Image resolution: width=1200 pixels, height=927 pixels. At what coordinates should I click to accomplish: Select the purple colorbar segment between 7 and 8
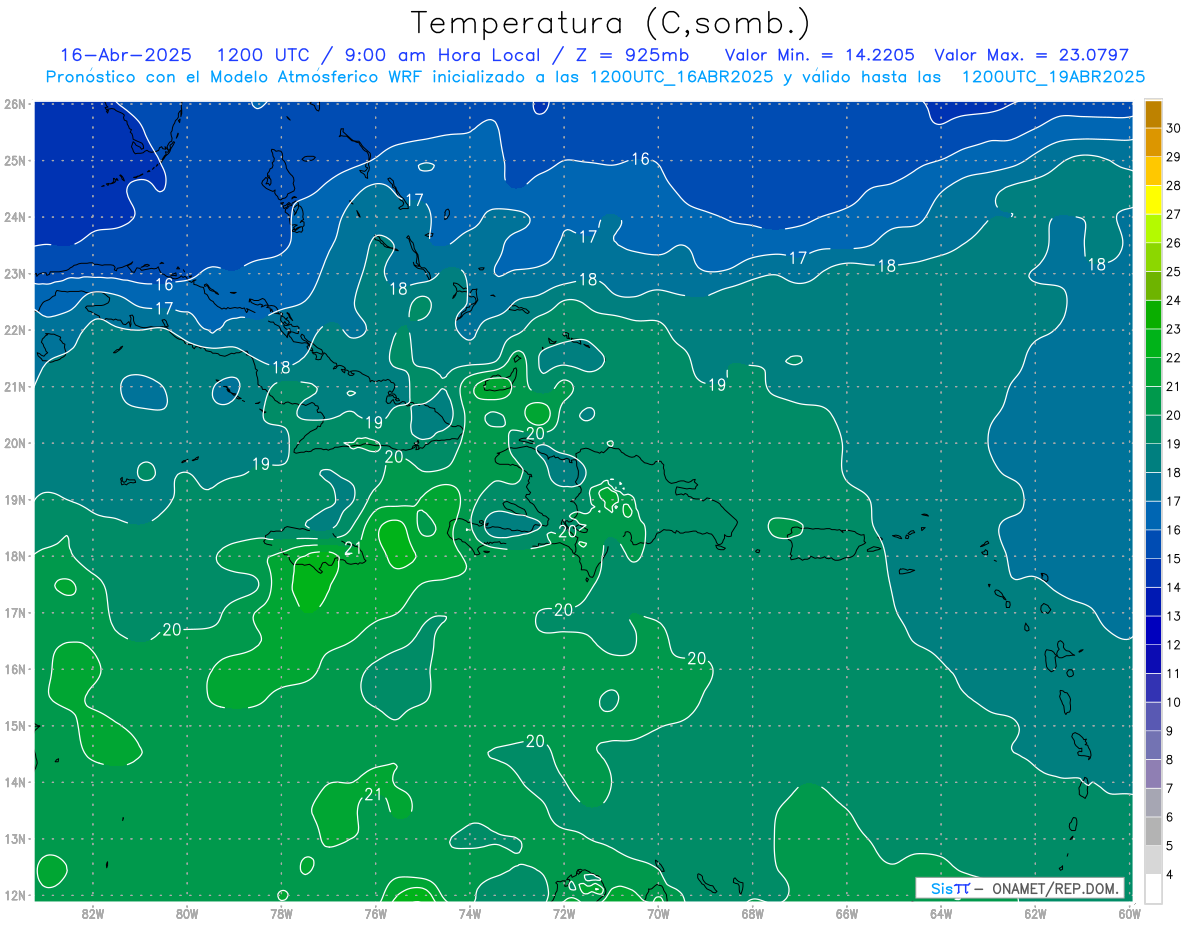[x=1153, y=773]
